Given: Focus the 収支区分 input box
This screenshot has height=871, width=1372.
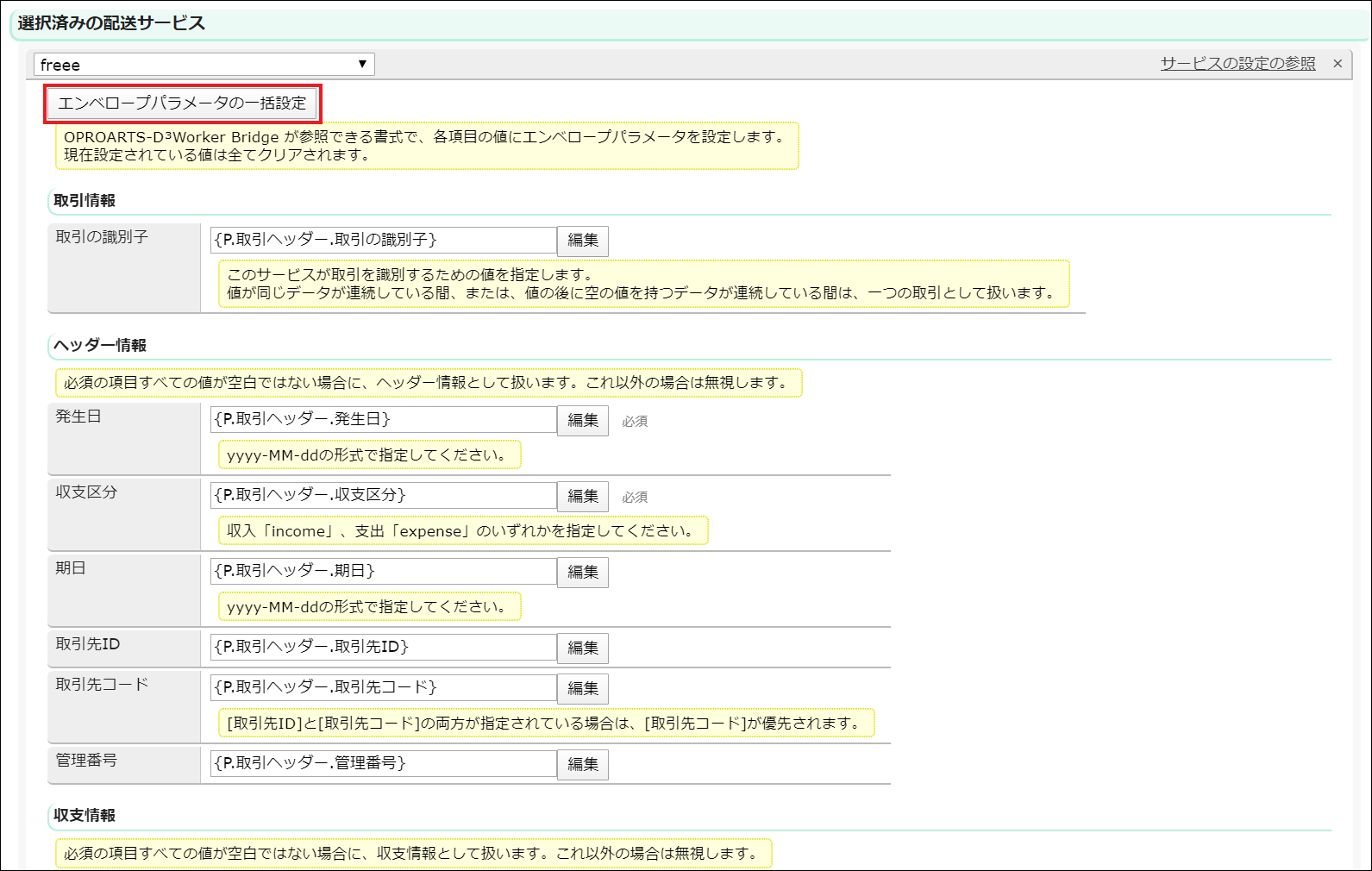Looking at the screenshot, I should pyautogui.click(x=383, y=496).
